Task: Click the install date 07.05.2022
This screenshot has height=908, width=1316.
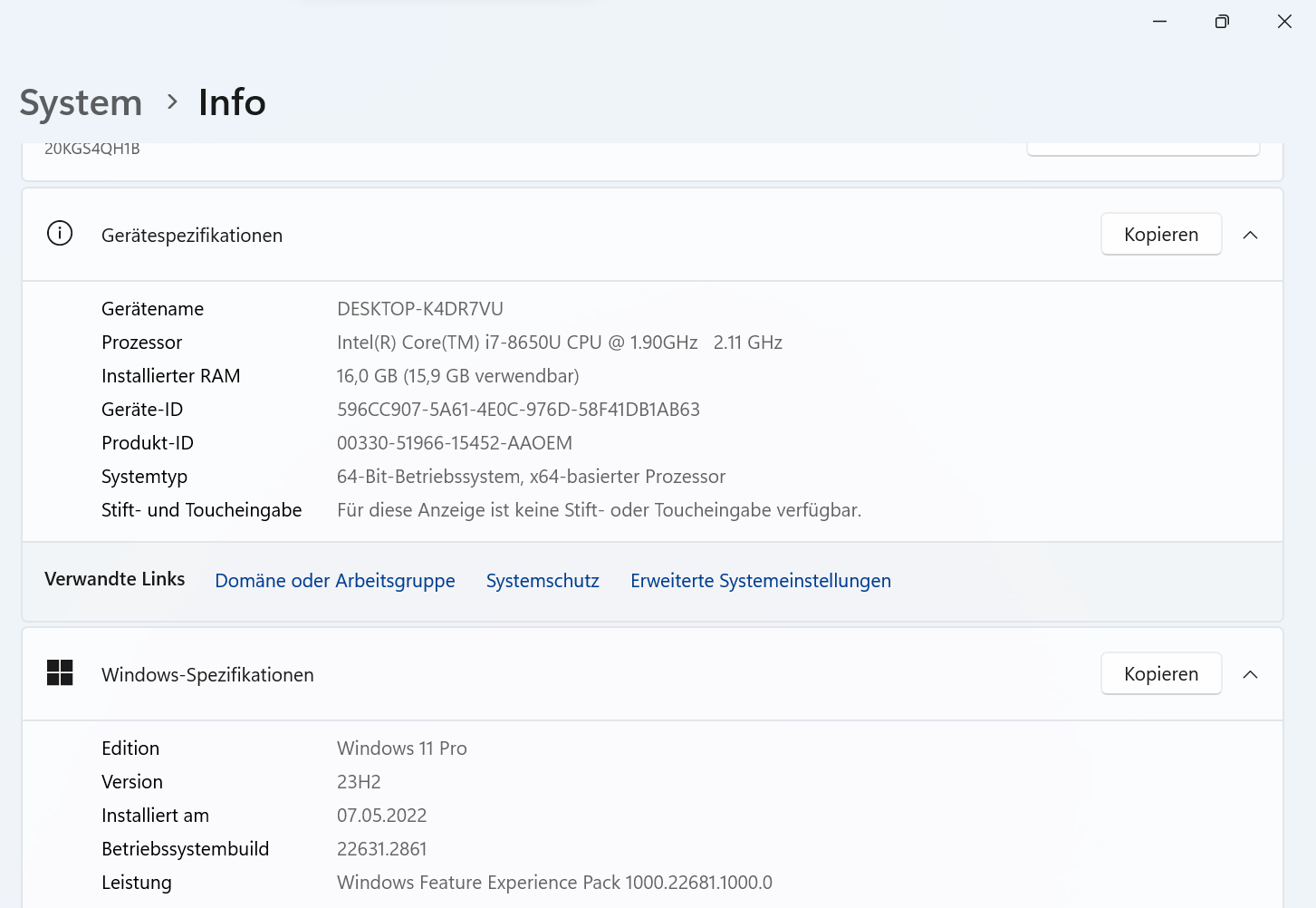Action: 381,816
